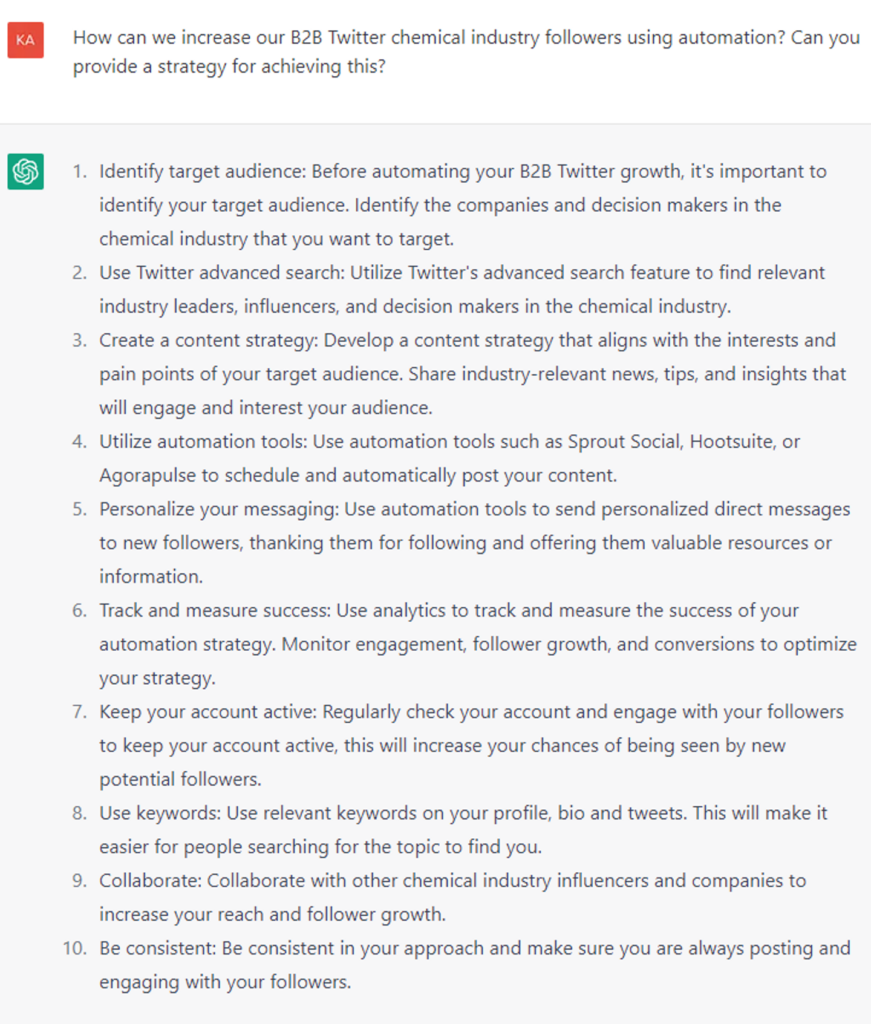Click the green ChatGPT logo icon
Viewport: 871px width, 1024px height.
pyautogui.click(x=25, y=172)
